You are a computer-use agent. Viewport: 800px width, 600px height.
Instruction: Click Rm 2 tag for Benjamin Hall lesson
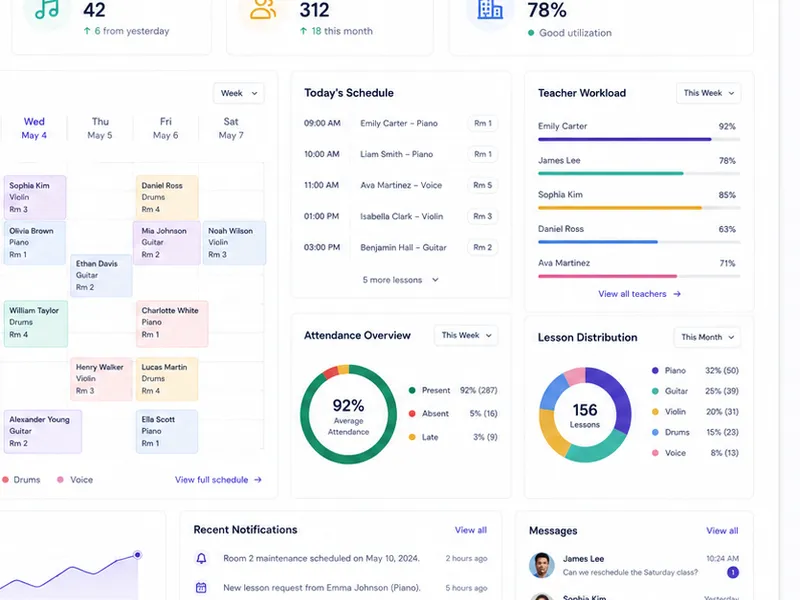pos(483,247)
